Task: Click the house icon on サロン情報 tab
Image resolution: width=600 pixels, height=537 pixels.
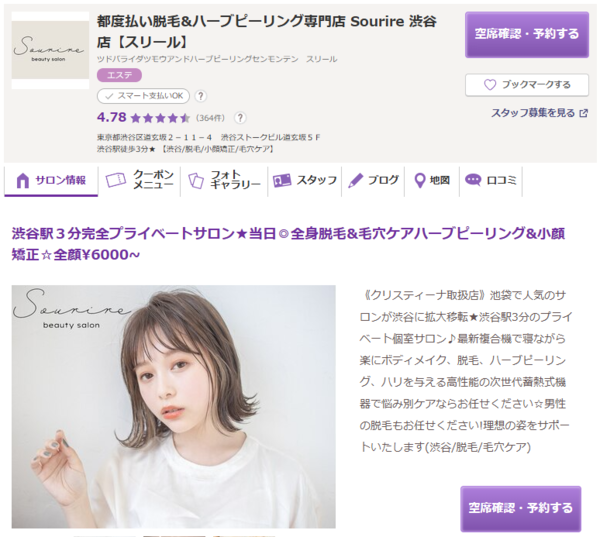Action: coord(23,180)
